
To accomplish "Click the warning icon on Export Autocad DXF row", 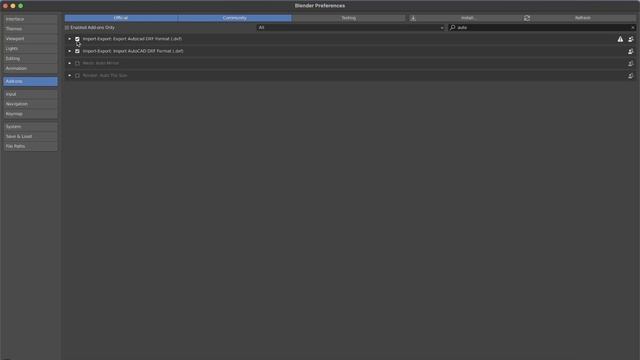I will pos(620,39).
